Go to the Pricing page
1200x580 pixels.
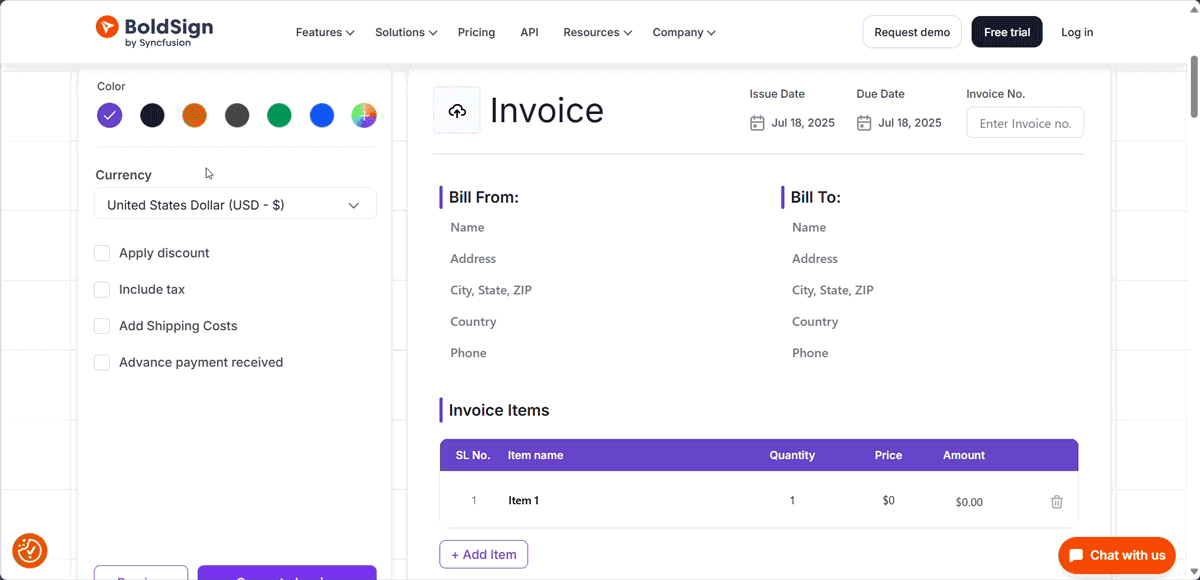(x=476, y=32)
